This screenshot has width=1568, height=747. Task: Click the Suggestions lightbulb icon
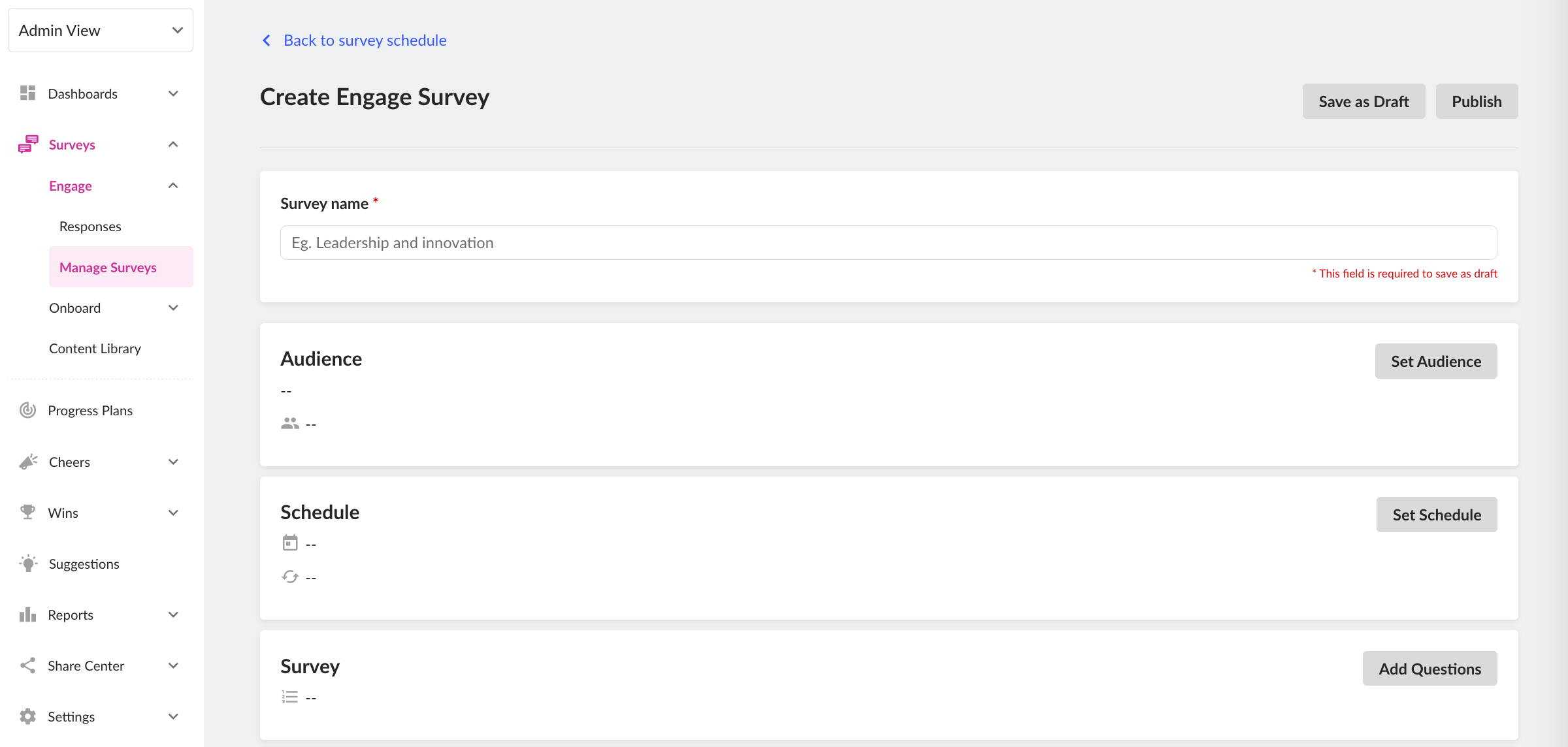tap(28, 564)
